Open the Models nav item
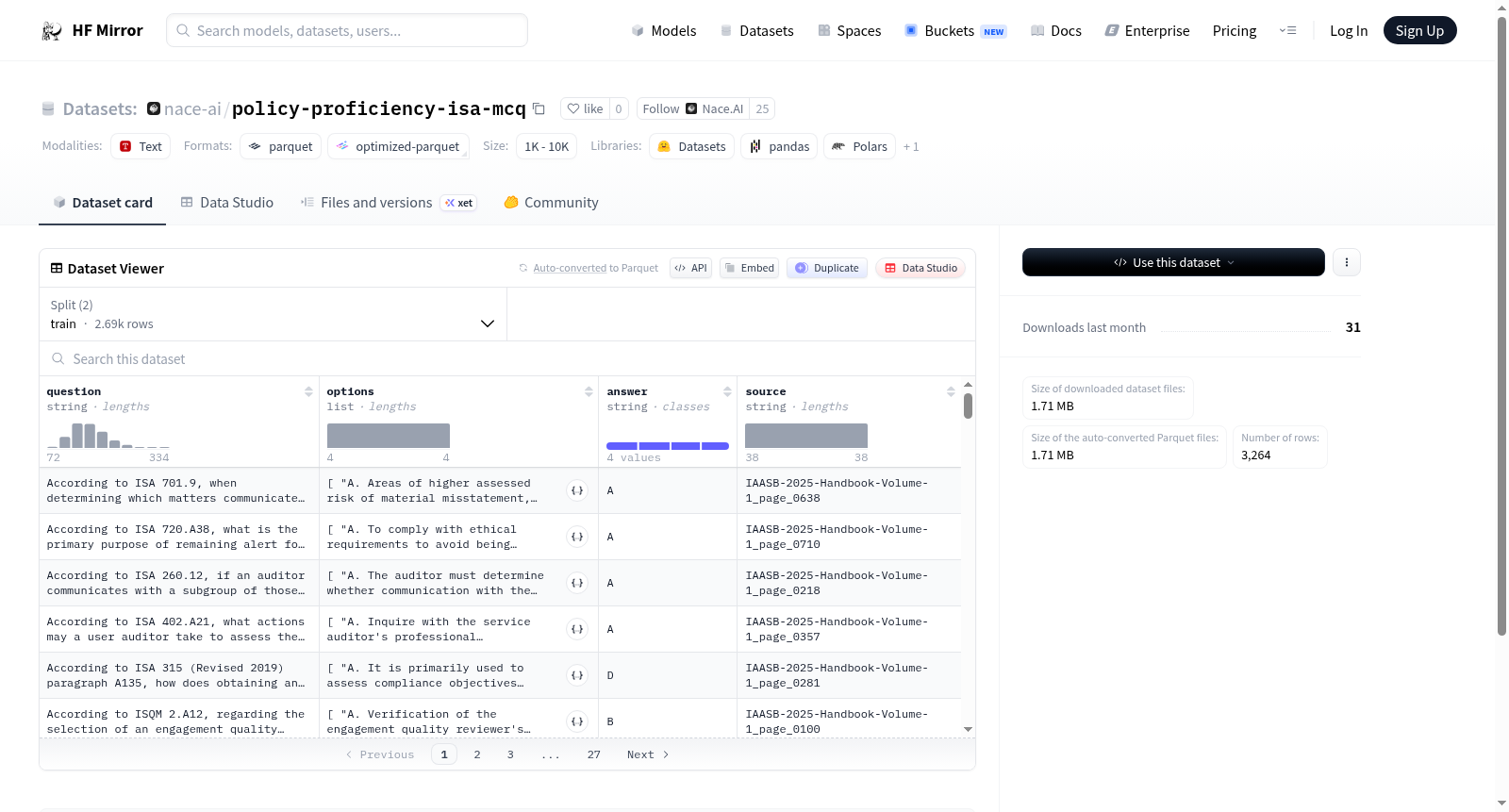Image resolution: width=1509 pixels, height=812 pixels. click(x=664, y=31)
